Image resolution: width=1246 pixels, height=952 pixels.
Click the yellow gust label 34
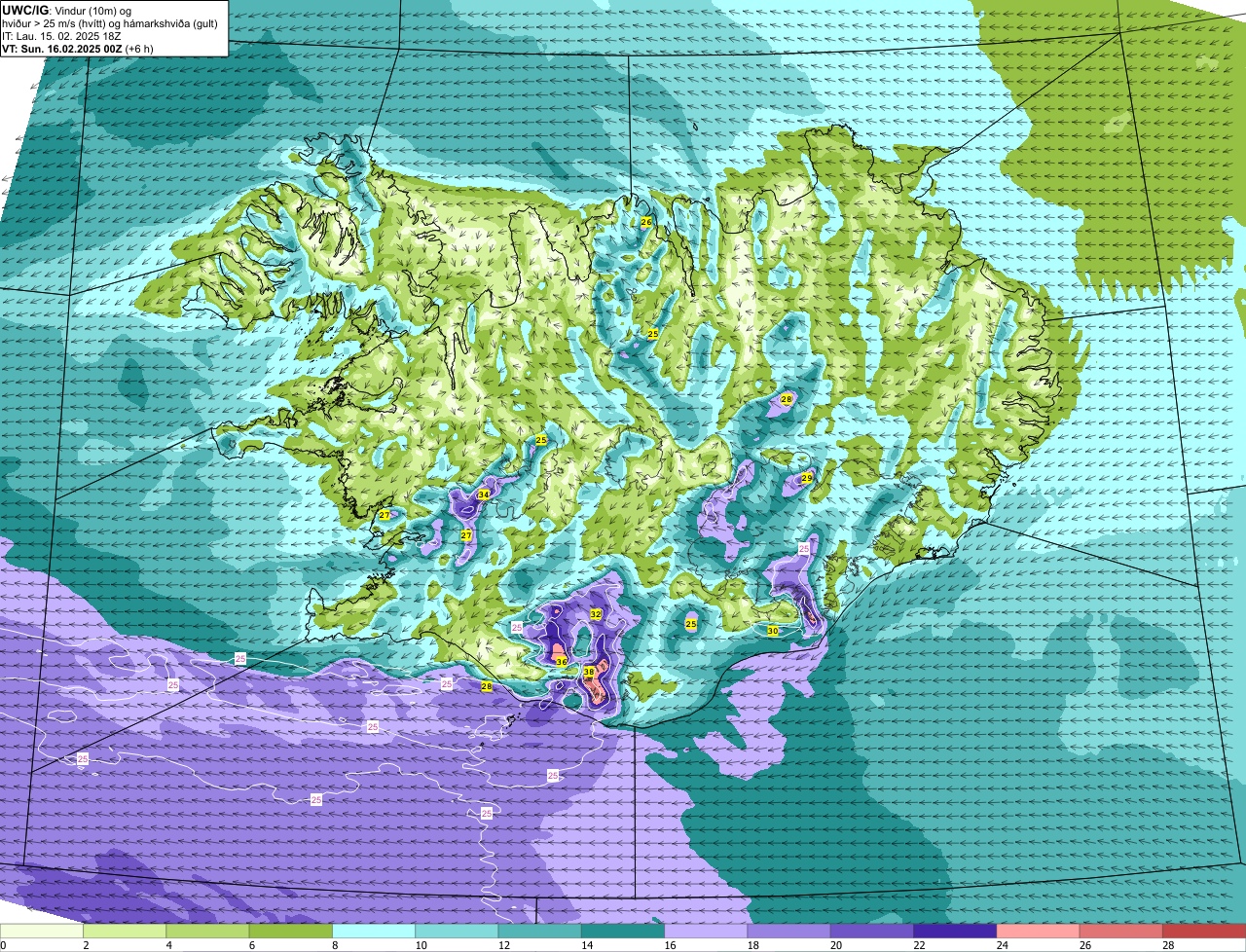[x=484, y=494]
